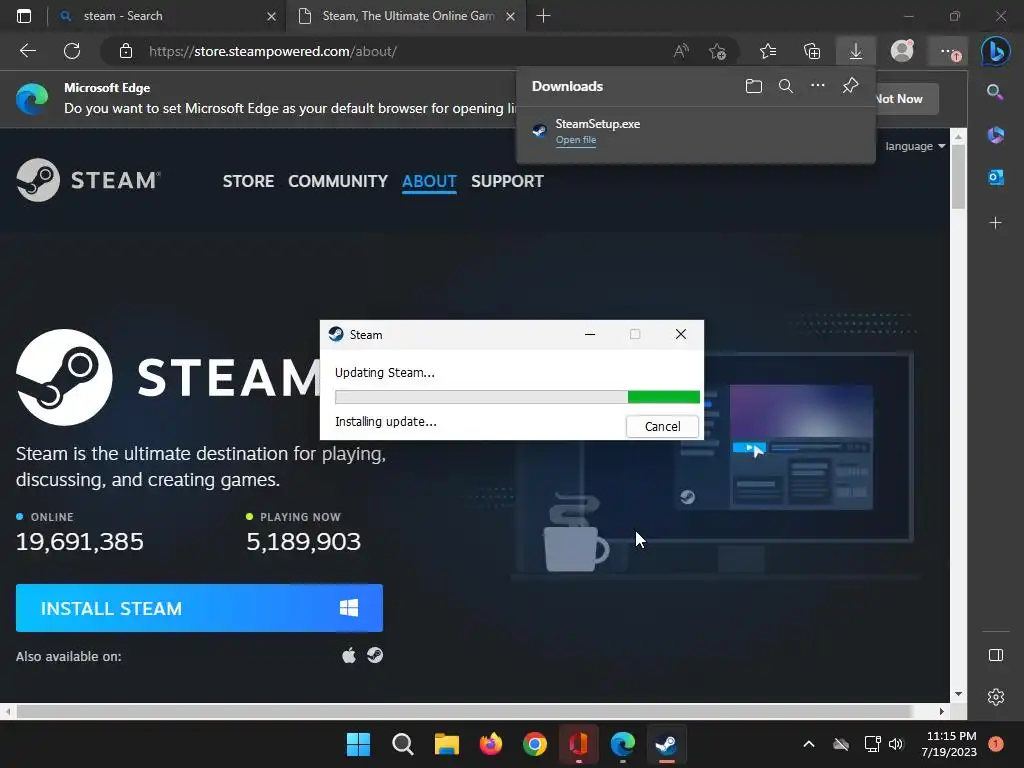Open Edge Settings and more menu
The width and height of the screenshot is (1024, 768).
(948, 51)
